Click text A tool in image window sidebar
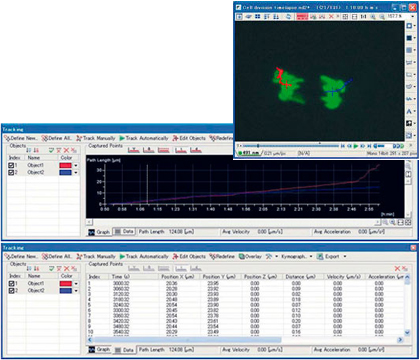 point(409,111)
